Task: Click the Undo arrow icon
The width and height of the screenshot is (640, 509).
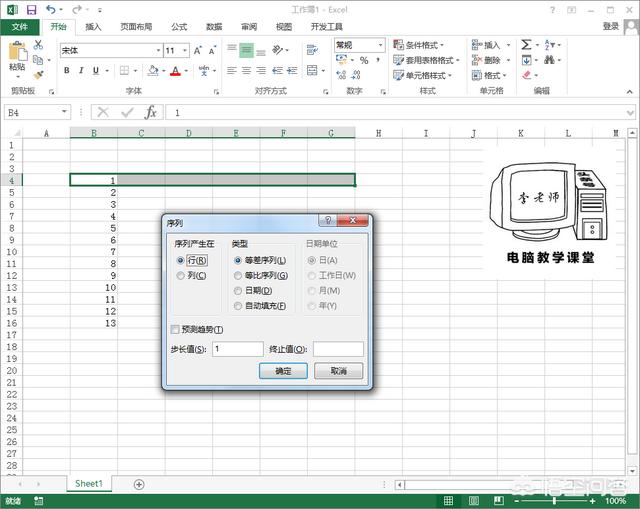Action: click(50, 9)
